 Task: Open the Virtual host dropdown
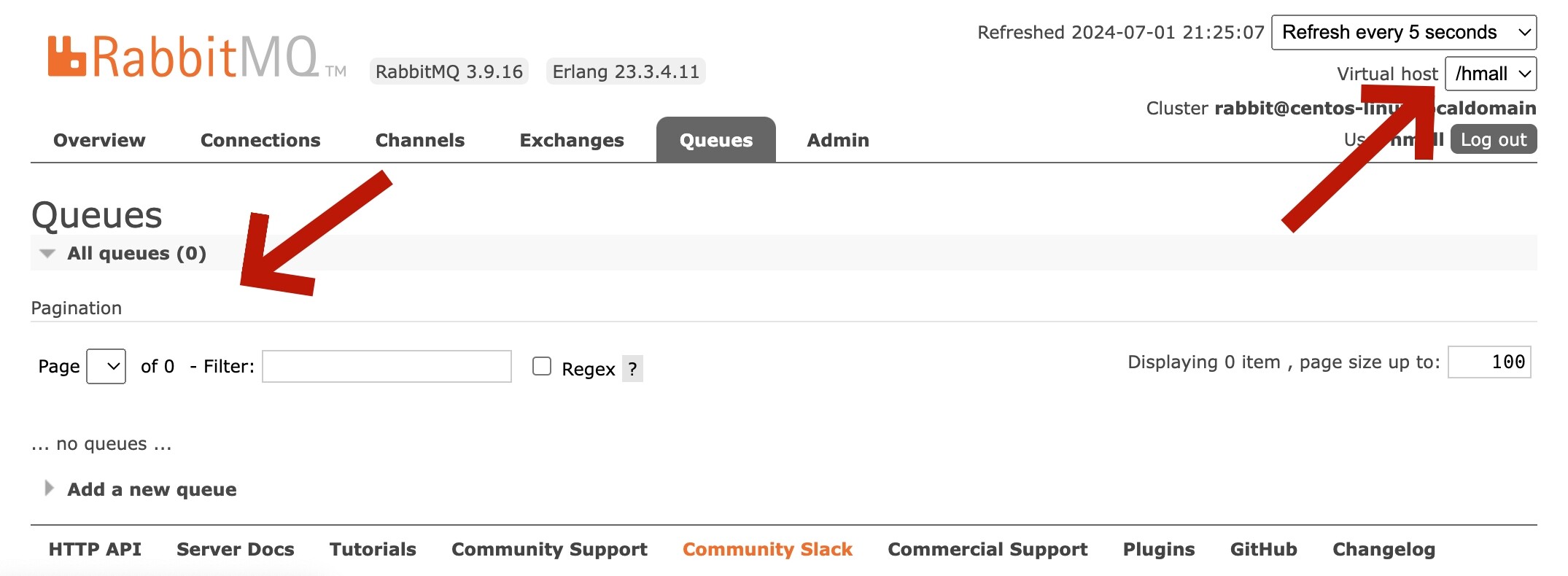tap(1490, 74)
